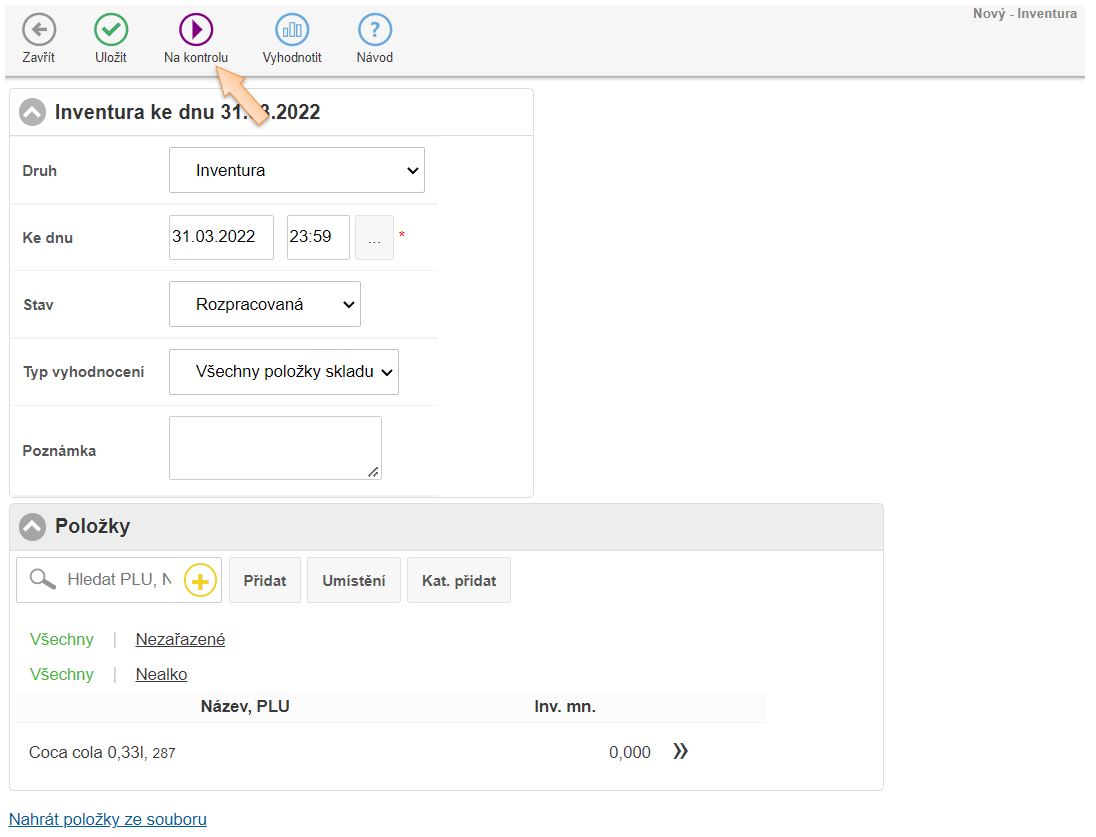Click the Kat. přidat button

pos(459,580)
